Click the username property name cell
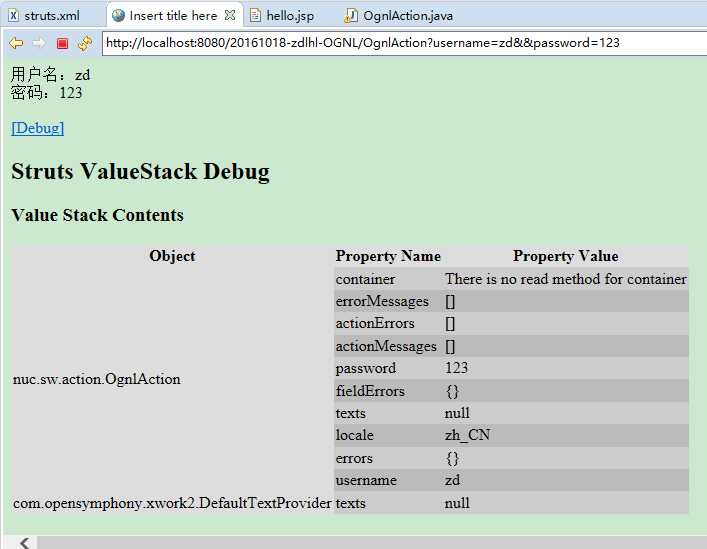The width and height of the screenshot is (707, 549). click(366, 480)
